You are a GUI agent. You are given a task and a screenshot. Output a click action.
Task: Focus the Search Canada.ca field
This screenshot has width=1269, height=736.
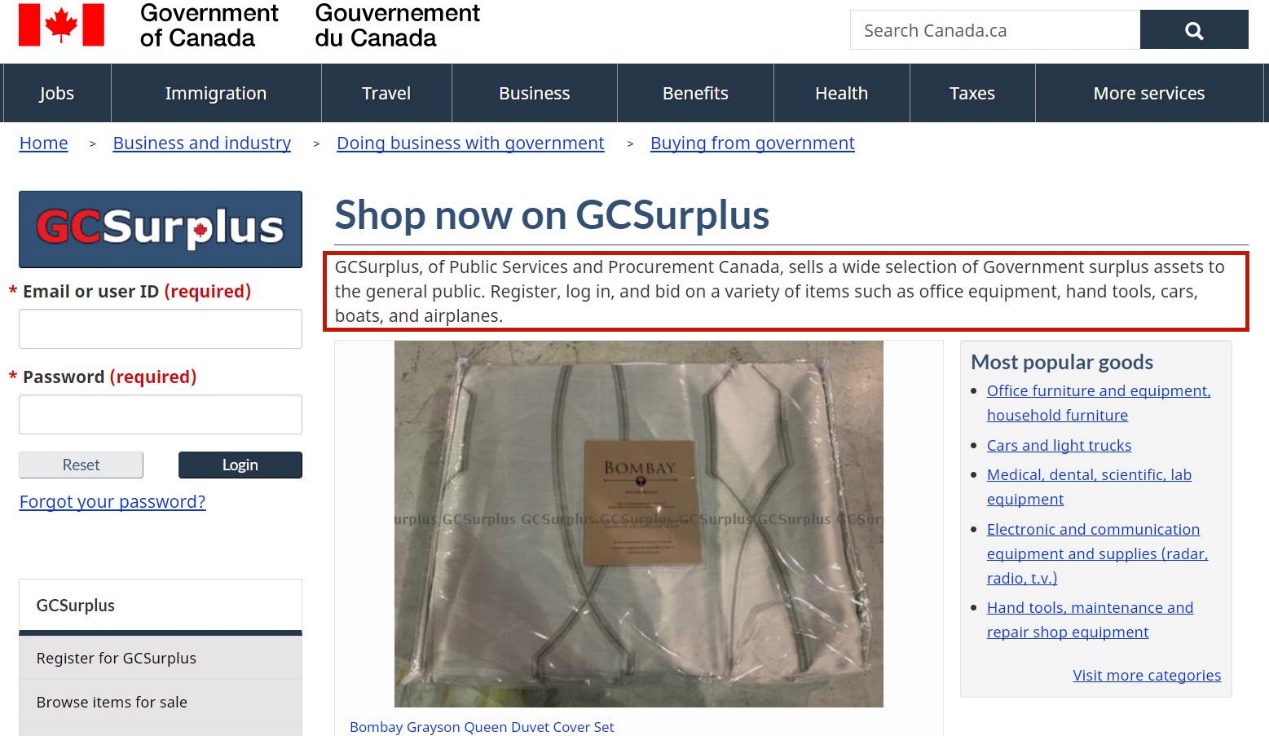tap(995, 30)
